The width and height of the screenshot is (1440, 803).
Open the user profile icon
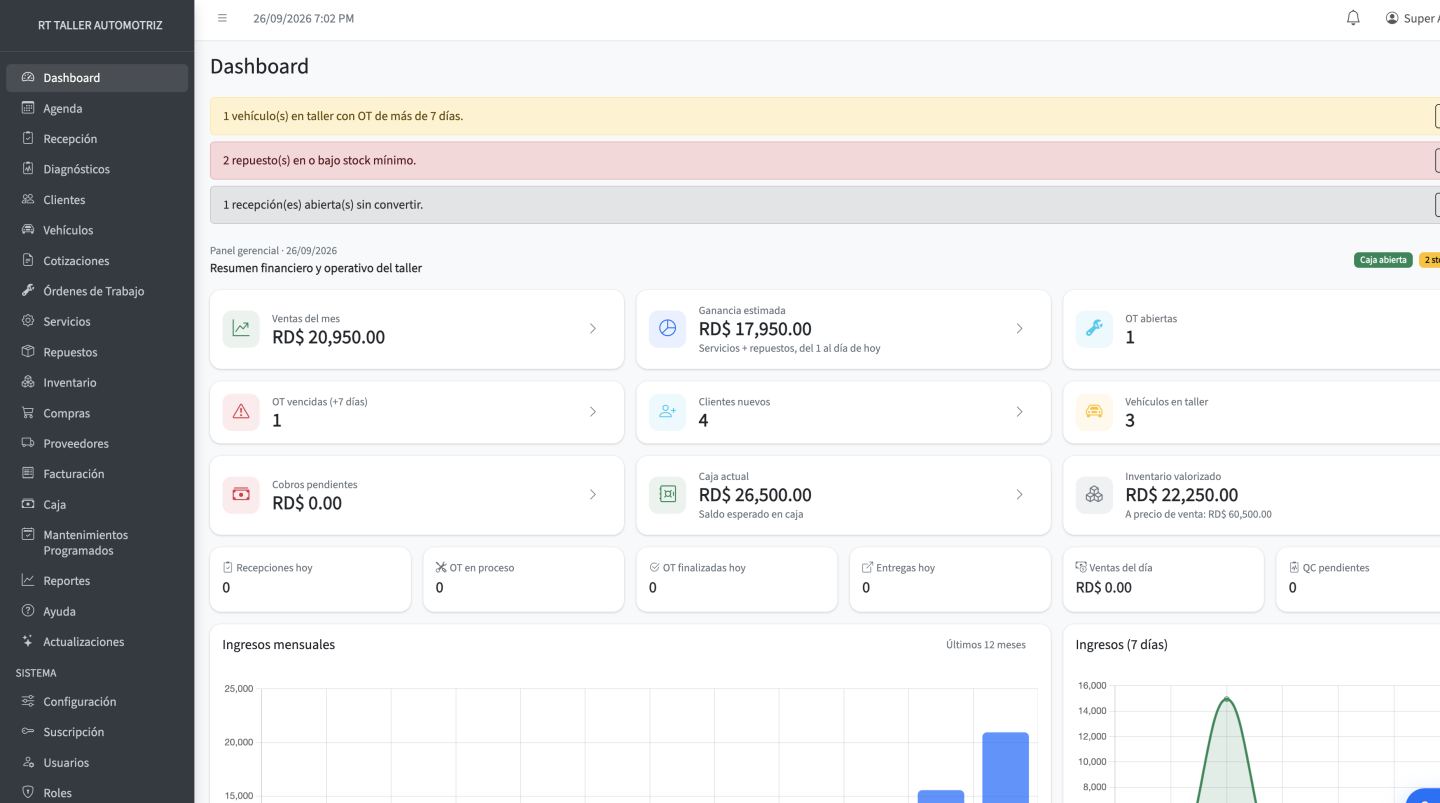1392,18
